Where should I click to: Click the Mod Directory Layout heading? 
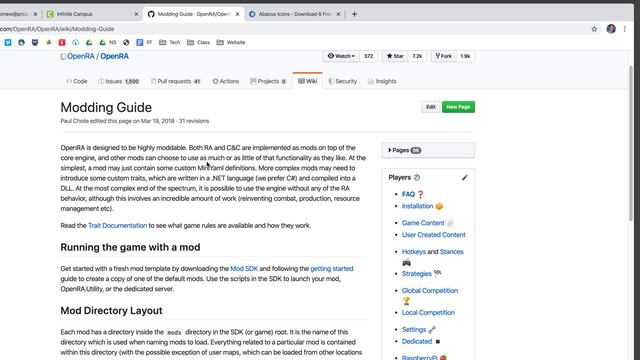click(111, 311)
